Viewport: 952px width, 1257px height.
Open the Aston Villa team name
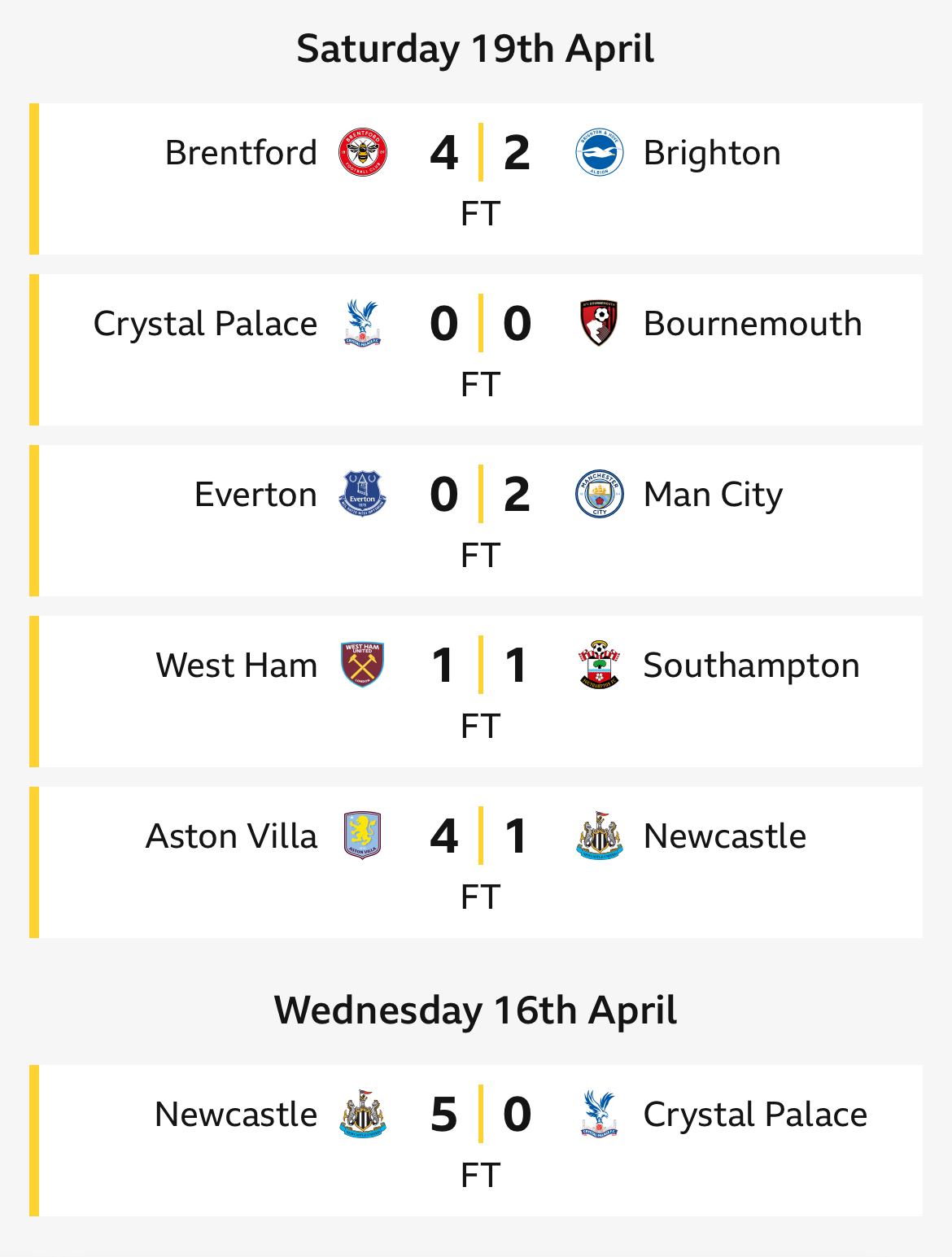(231, 836)
